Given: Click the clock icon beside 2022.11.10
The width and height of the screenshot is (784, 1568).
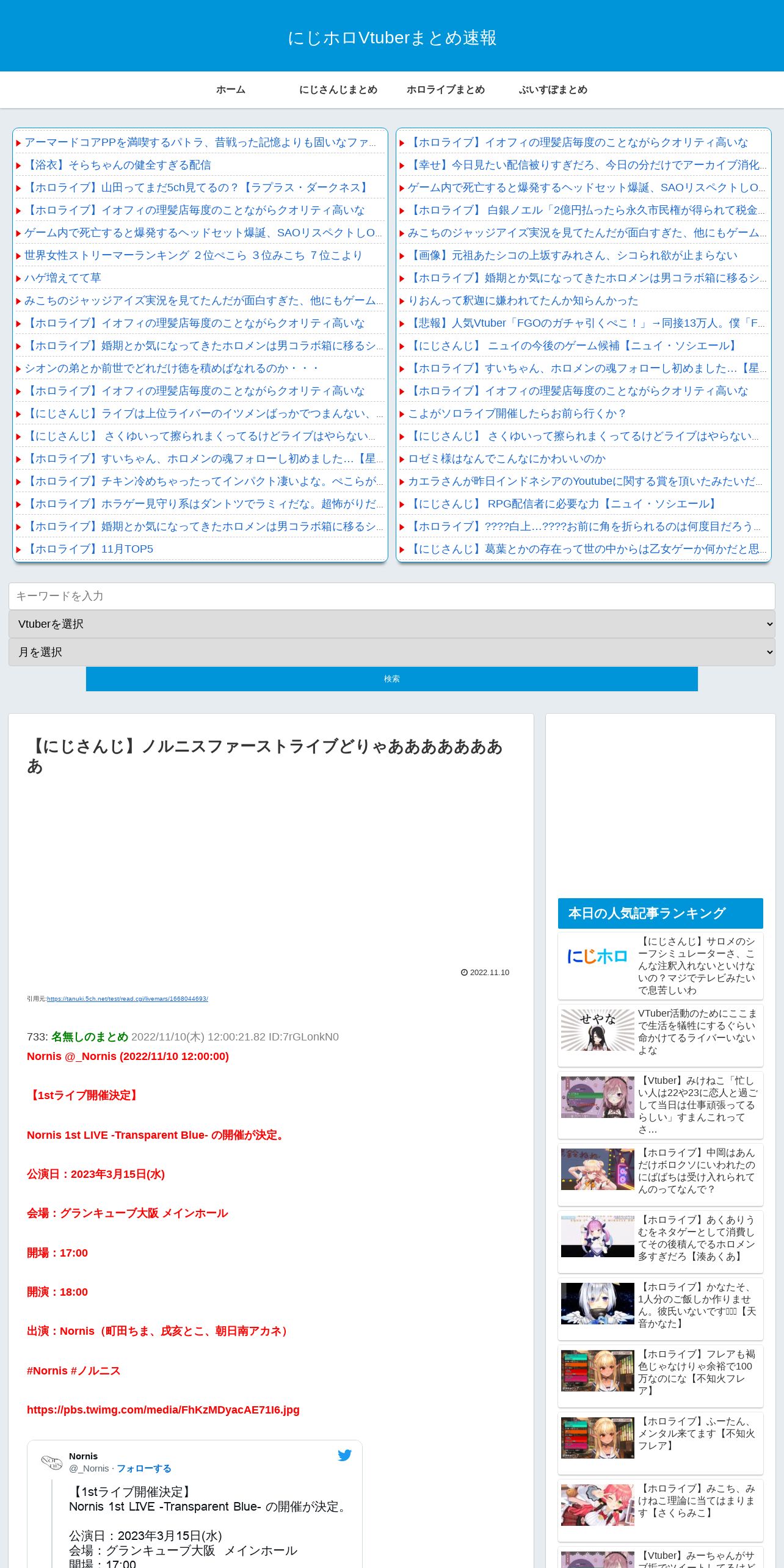Looking at the screenshot, I should point(464,973).
